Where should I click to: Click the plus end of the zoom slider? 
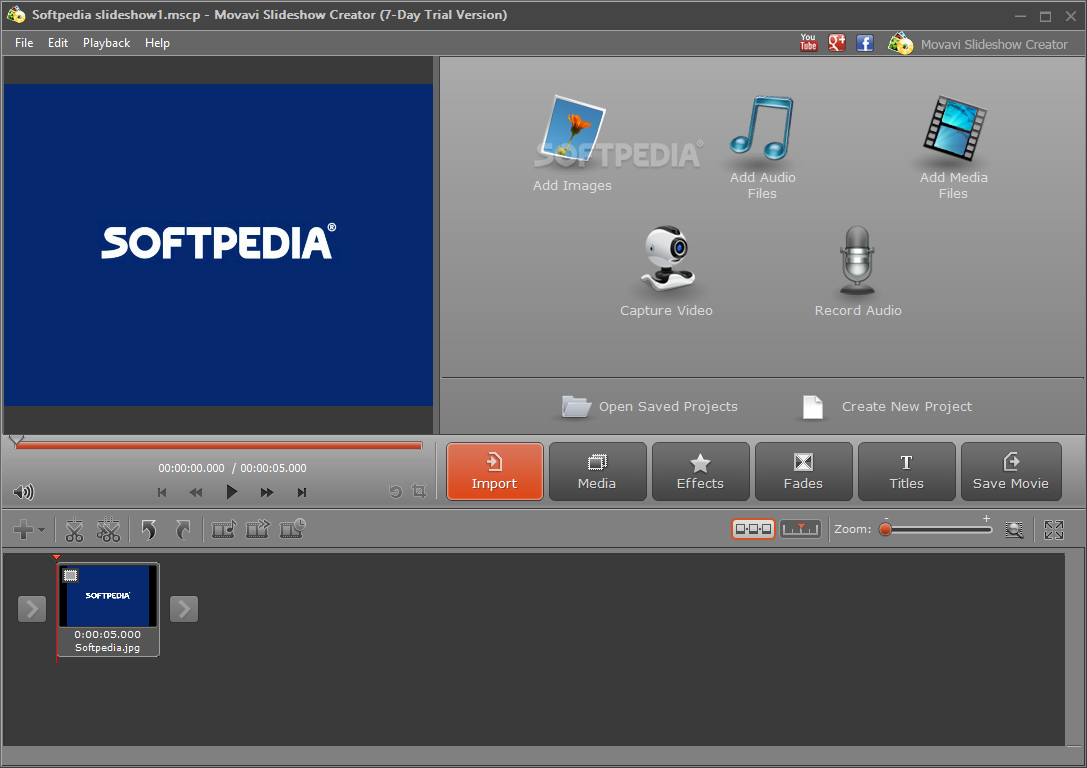[986, 518]
